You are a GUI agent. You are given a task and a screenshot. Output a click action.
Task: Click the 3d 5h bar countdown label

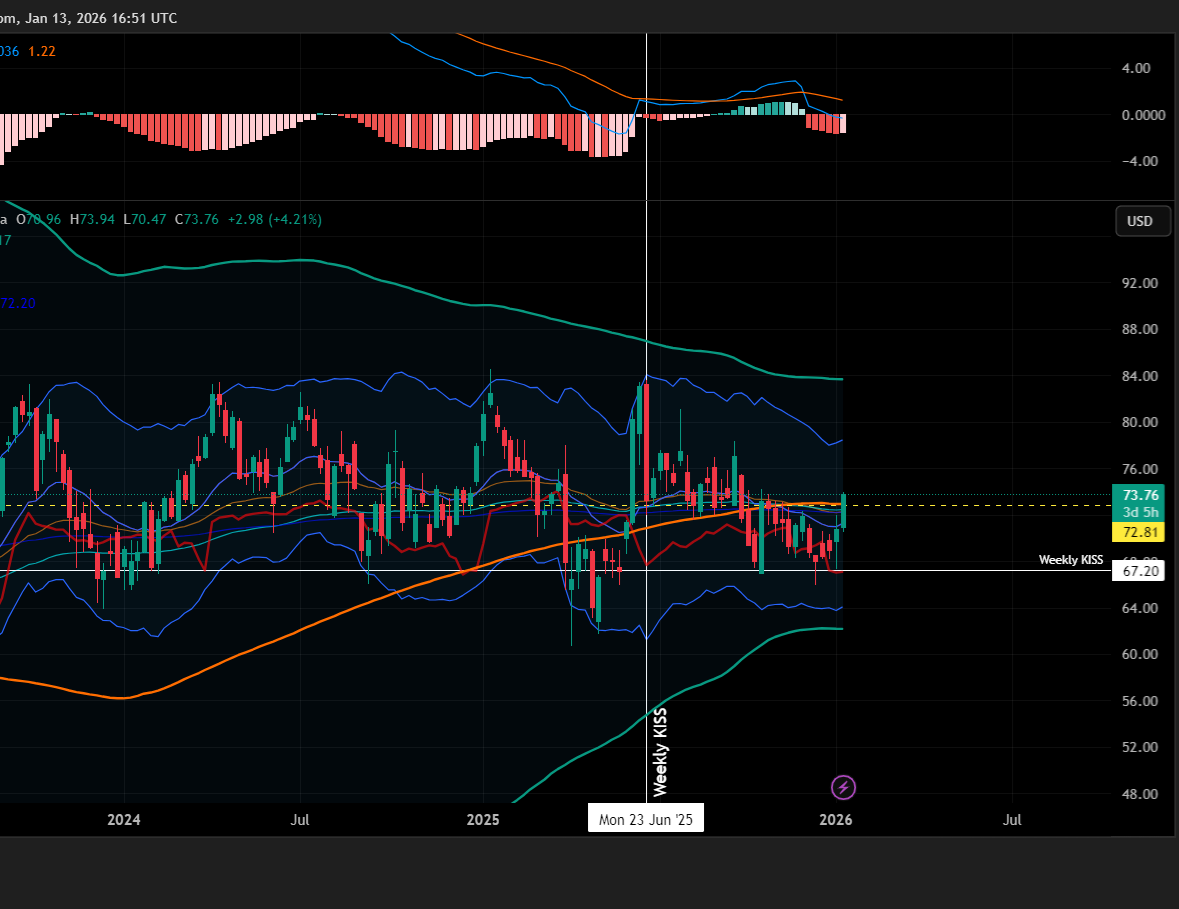[1140, 512]
